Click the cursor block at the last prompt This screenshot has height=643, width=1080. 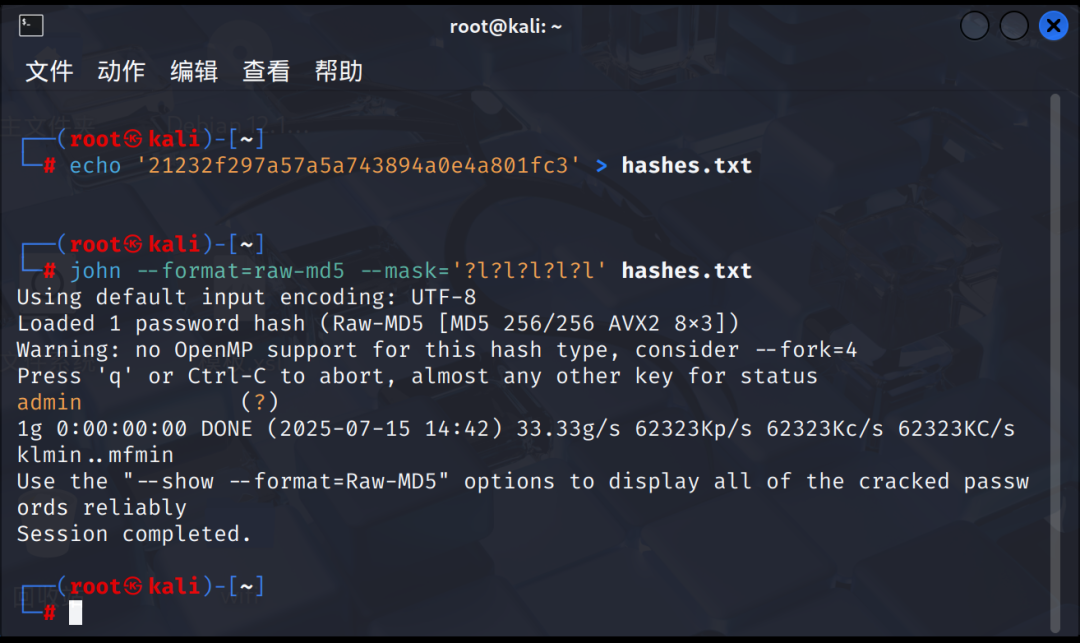pyautogui.click(x=76, y=613)
